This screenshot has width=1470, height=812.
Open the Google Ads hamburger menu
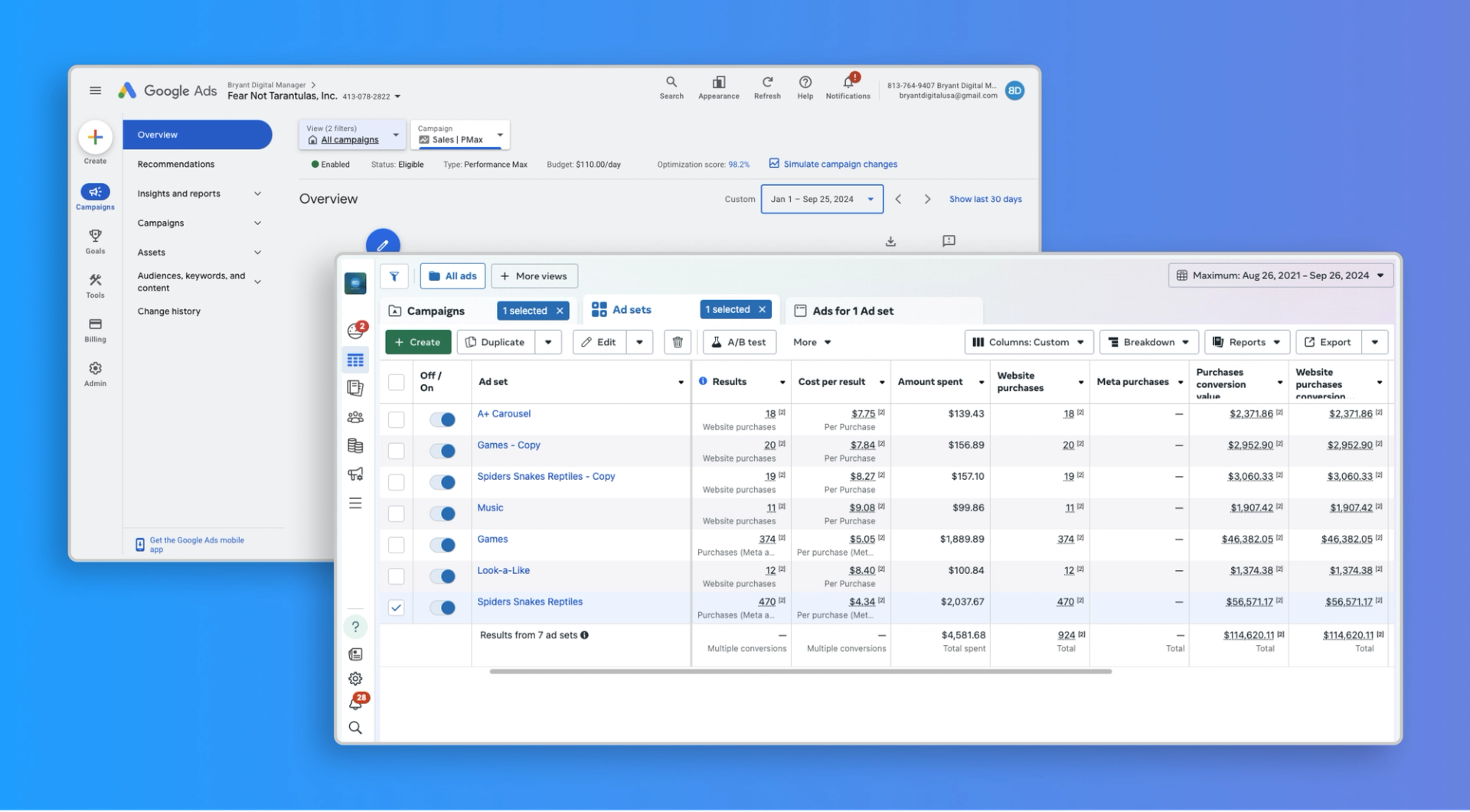[95, 90]
